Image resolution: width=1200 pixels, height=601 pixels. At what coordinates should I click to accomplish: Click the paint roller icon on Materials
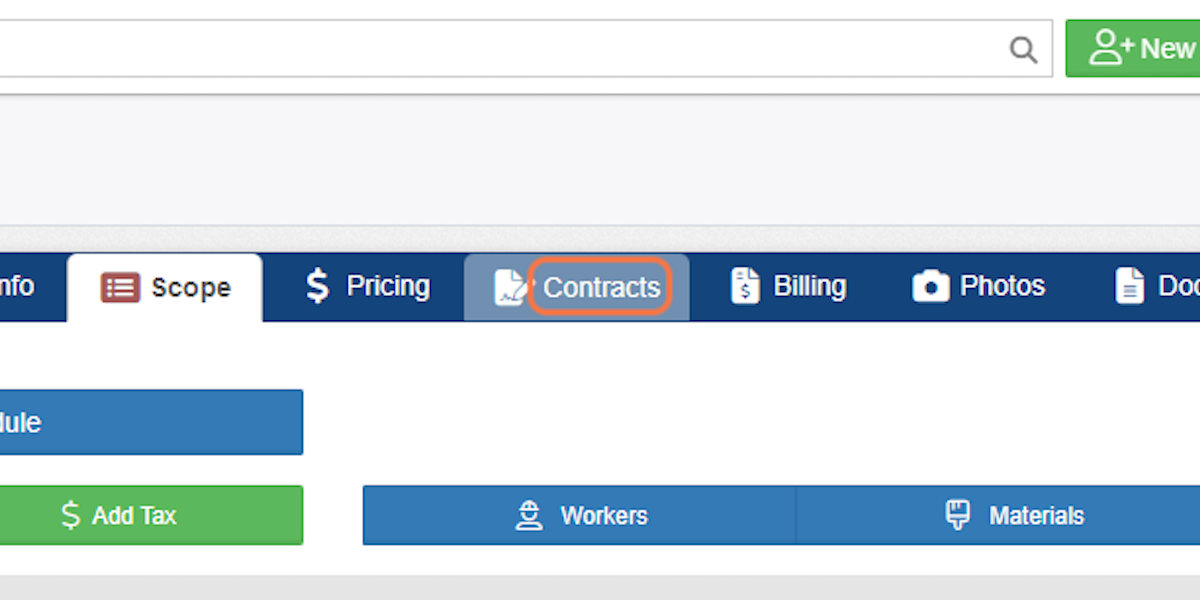(x=958, y=515)
